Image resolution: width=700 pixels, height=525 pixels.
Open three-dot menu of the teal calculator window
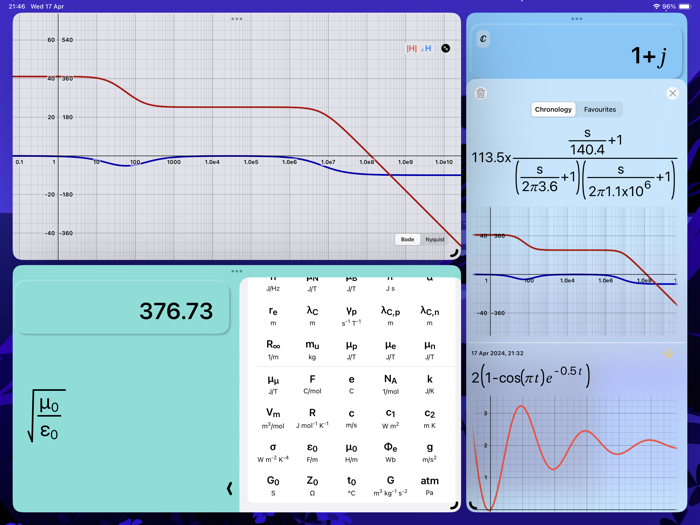click(x=237, y=271)
